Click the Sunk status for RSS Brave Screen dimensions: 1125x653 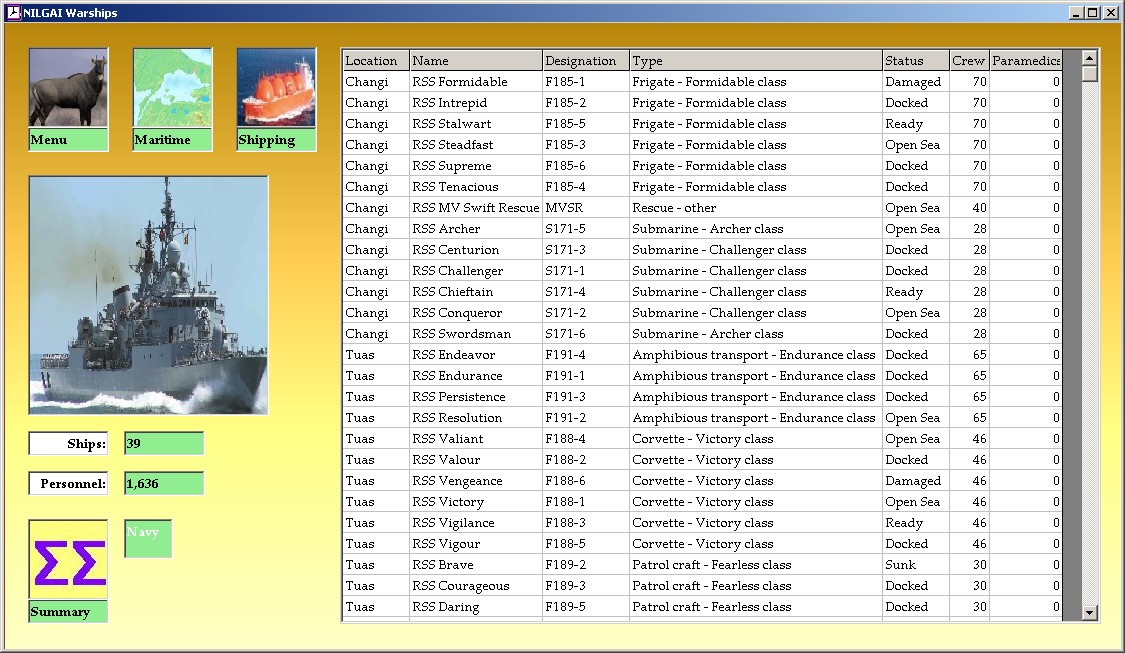(900, 565)
